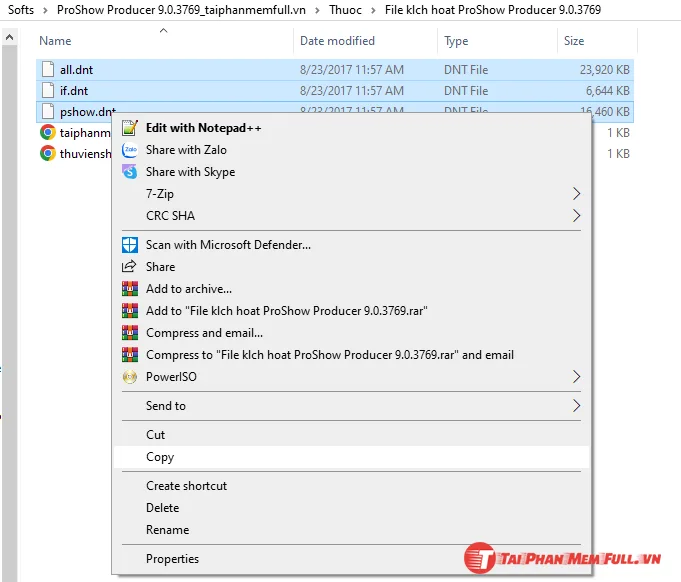Click DNT File type of all.dnt

(x=466, y=70)
